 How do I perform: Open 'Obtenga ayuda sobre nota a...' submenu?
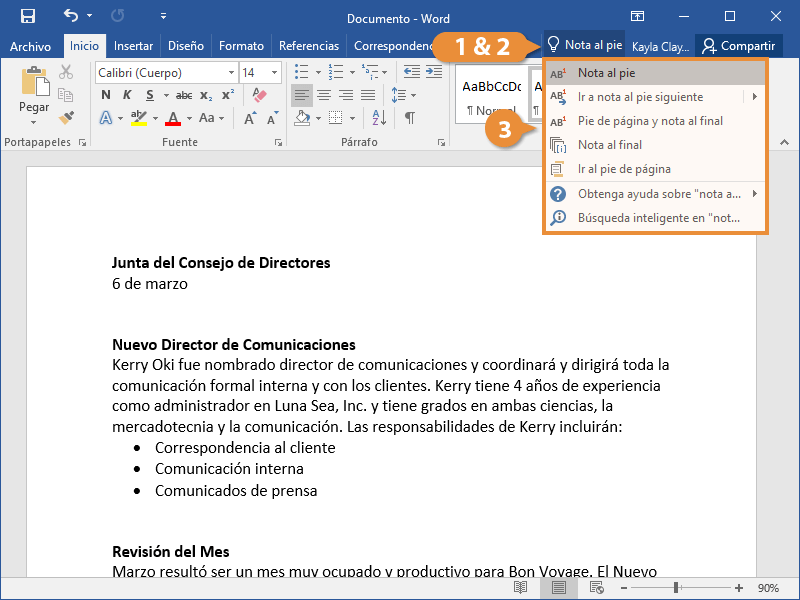pyautogui.click(x=655, y=194)
